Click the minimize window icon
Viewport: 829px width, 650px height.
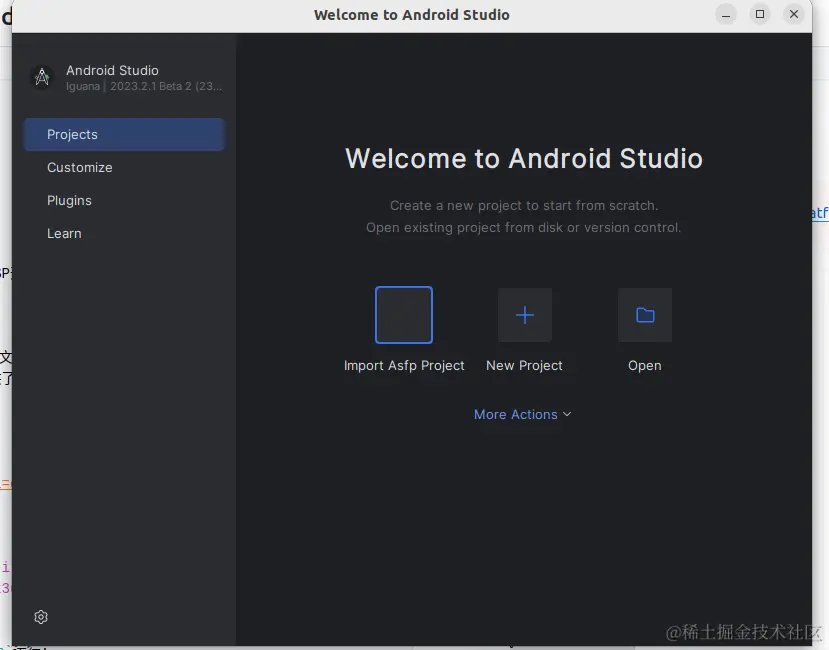[725, 14]
